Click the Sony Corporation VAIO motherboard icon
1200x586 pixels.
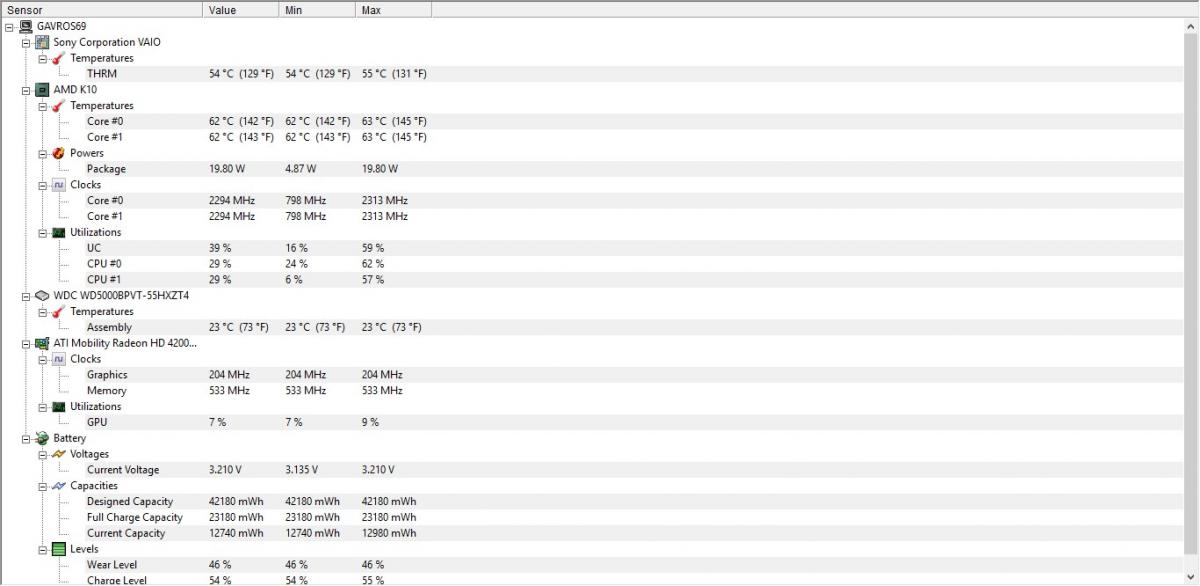(x=42, y=42)
